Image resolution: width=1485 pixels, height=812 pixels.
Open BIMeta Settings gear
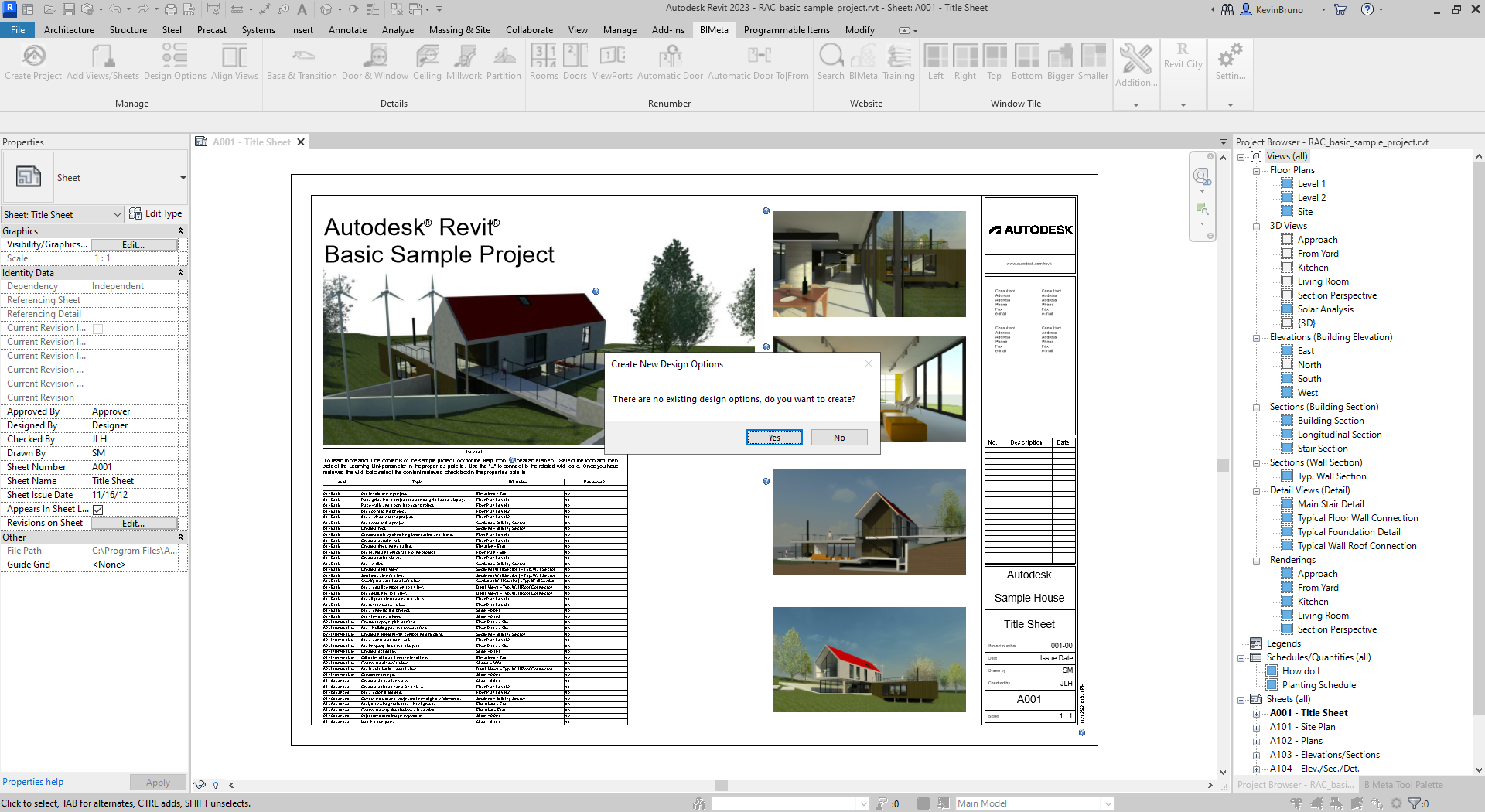point(1231,62)
